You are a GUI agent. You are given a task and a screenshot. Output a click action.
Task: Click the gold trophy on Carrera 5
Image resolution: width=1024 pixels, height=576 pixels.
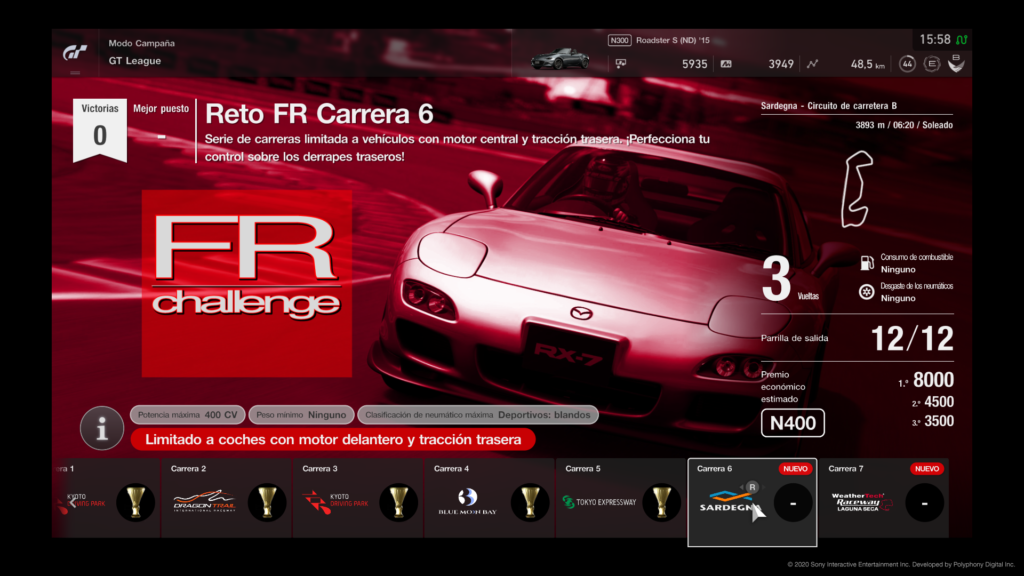662,502
